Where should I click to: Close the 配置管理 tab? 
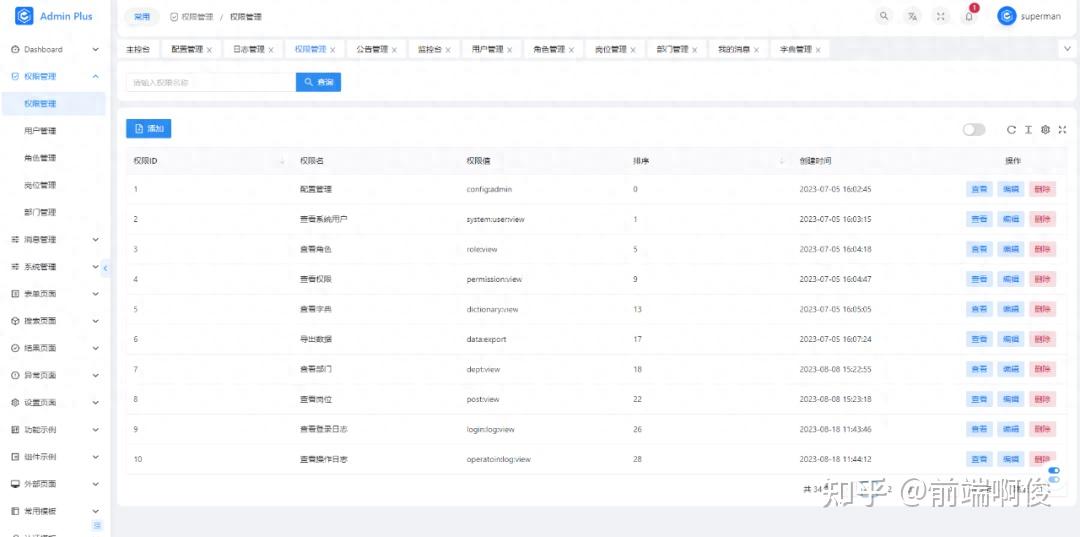209,50
